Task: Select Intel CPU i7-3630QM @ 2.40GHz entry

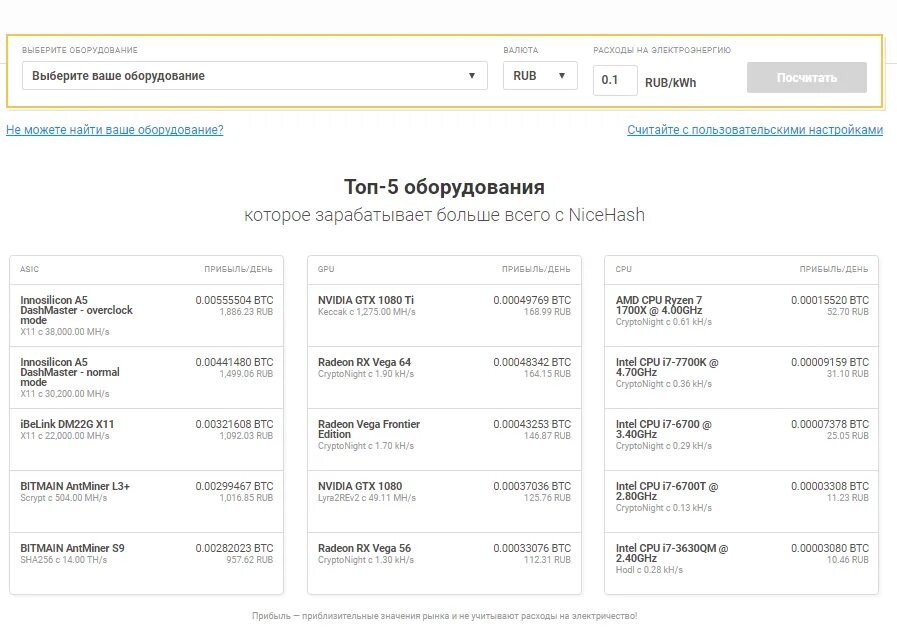Action: 741,563
